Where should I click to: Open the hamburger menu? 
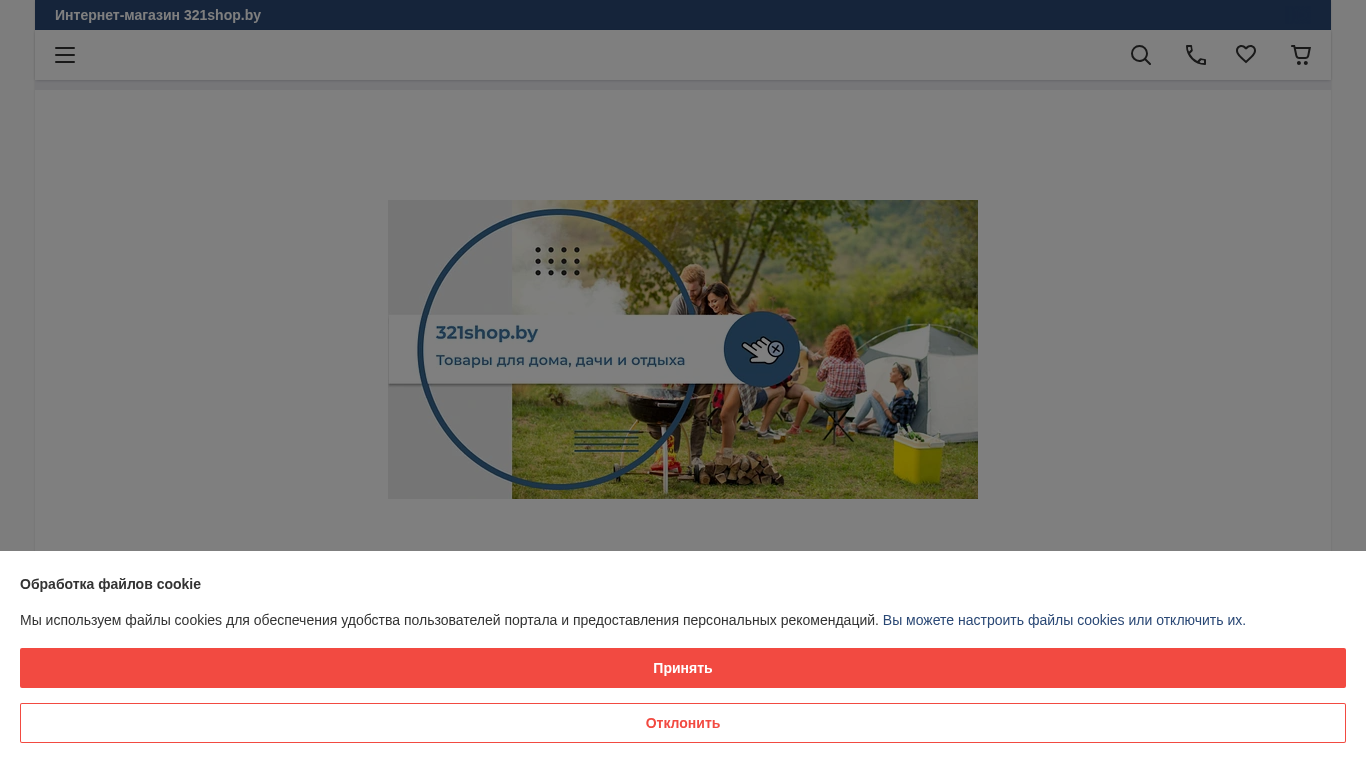pyautogui.click(x=65, y=55)
